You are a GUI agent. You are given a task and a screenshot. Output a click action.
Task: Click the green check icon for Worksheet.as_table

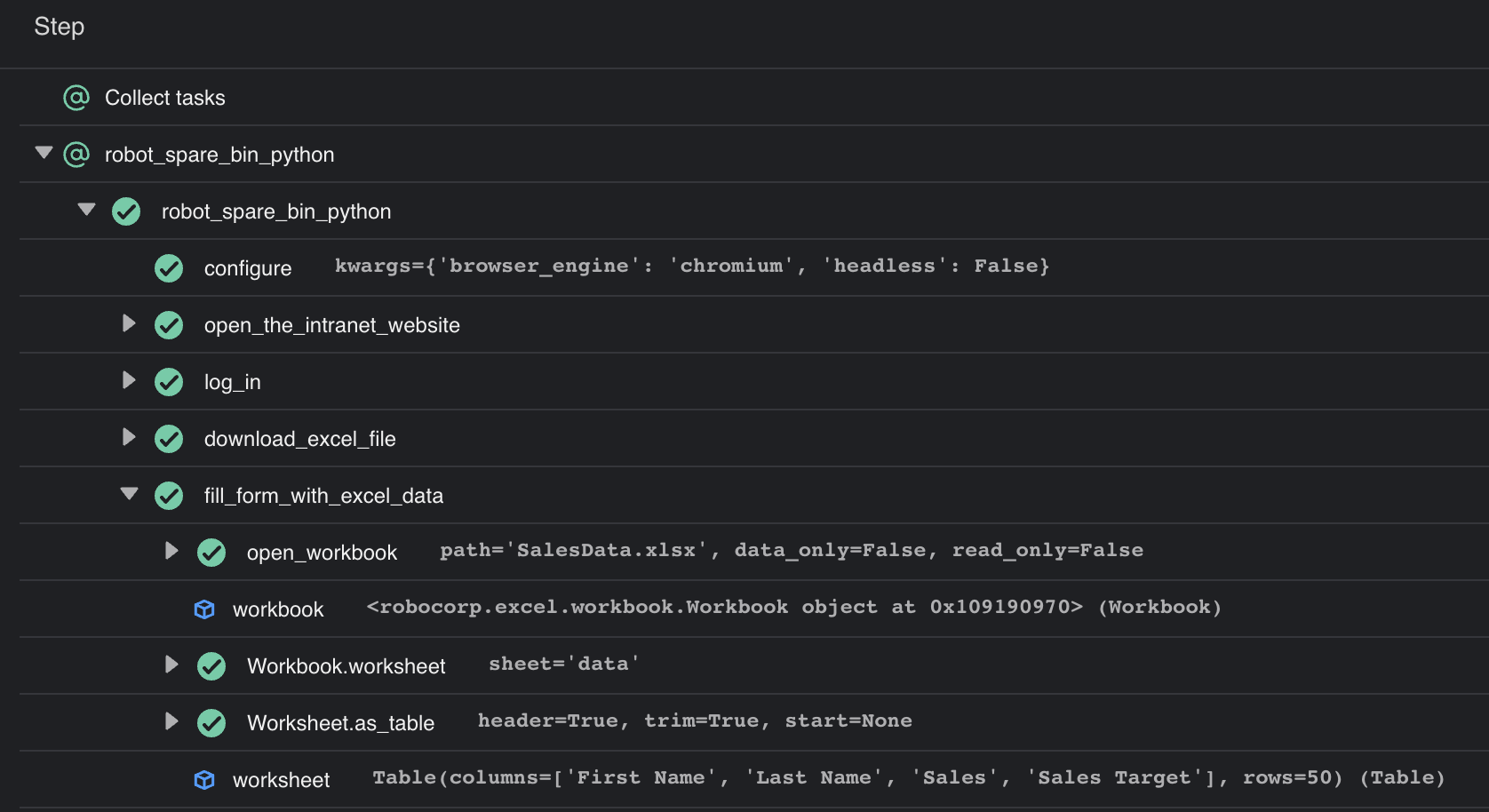pyautogui.click(x=211, y=723)
